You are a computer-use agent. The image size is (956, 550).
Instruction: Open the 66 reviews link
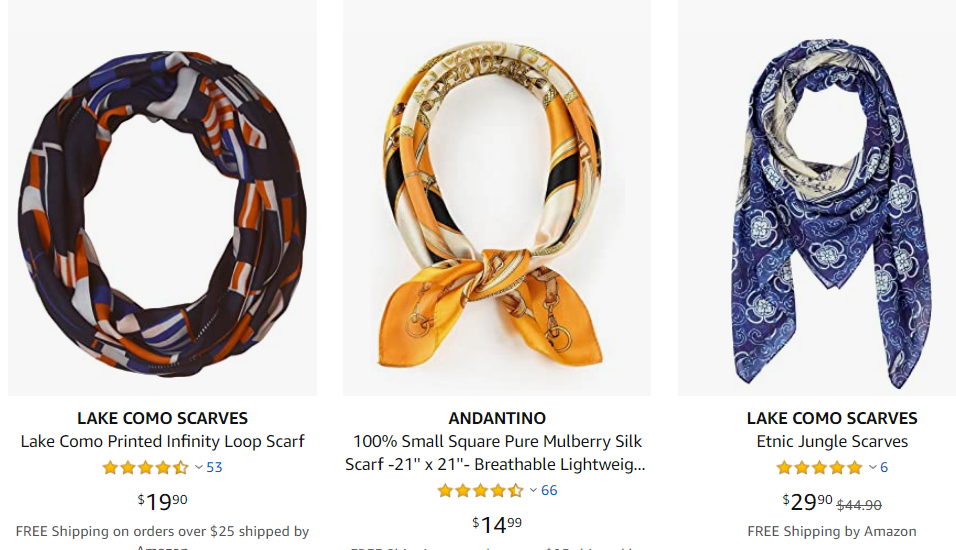tap(549, 491)
